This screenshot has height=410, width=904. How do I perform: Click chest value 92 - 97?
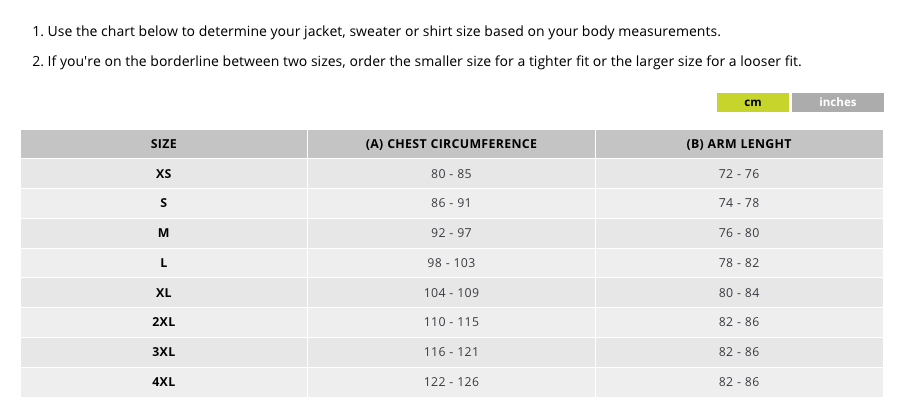pos(451,233)
